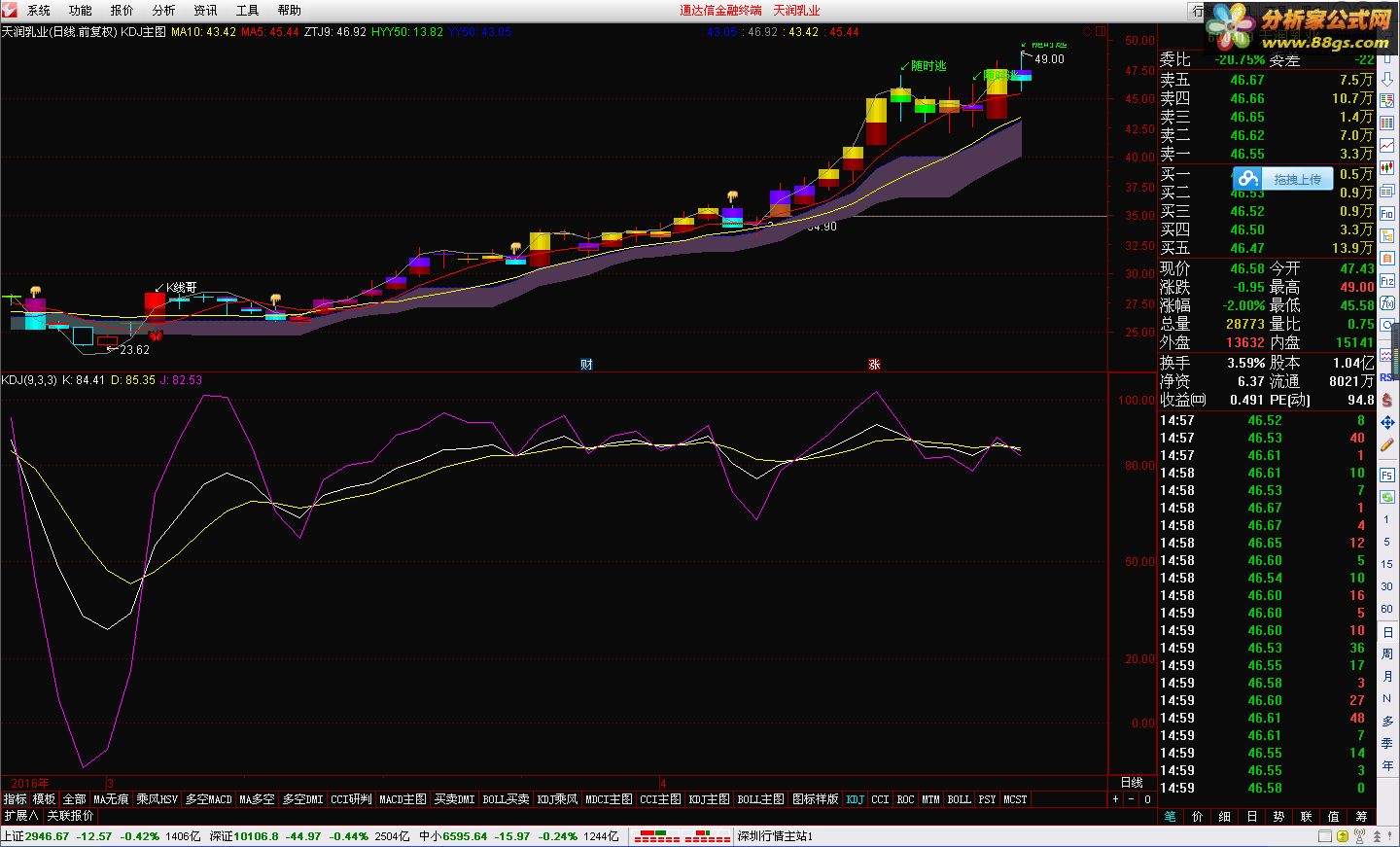Expand the 扩展∧ panel
This screenshot has width=1400, height=847.
click(20, 816)
